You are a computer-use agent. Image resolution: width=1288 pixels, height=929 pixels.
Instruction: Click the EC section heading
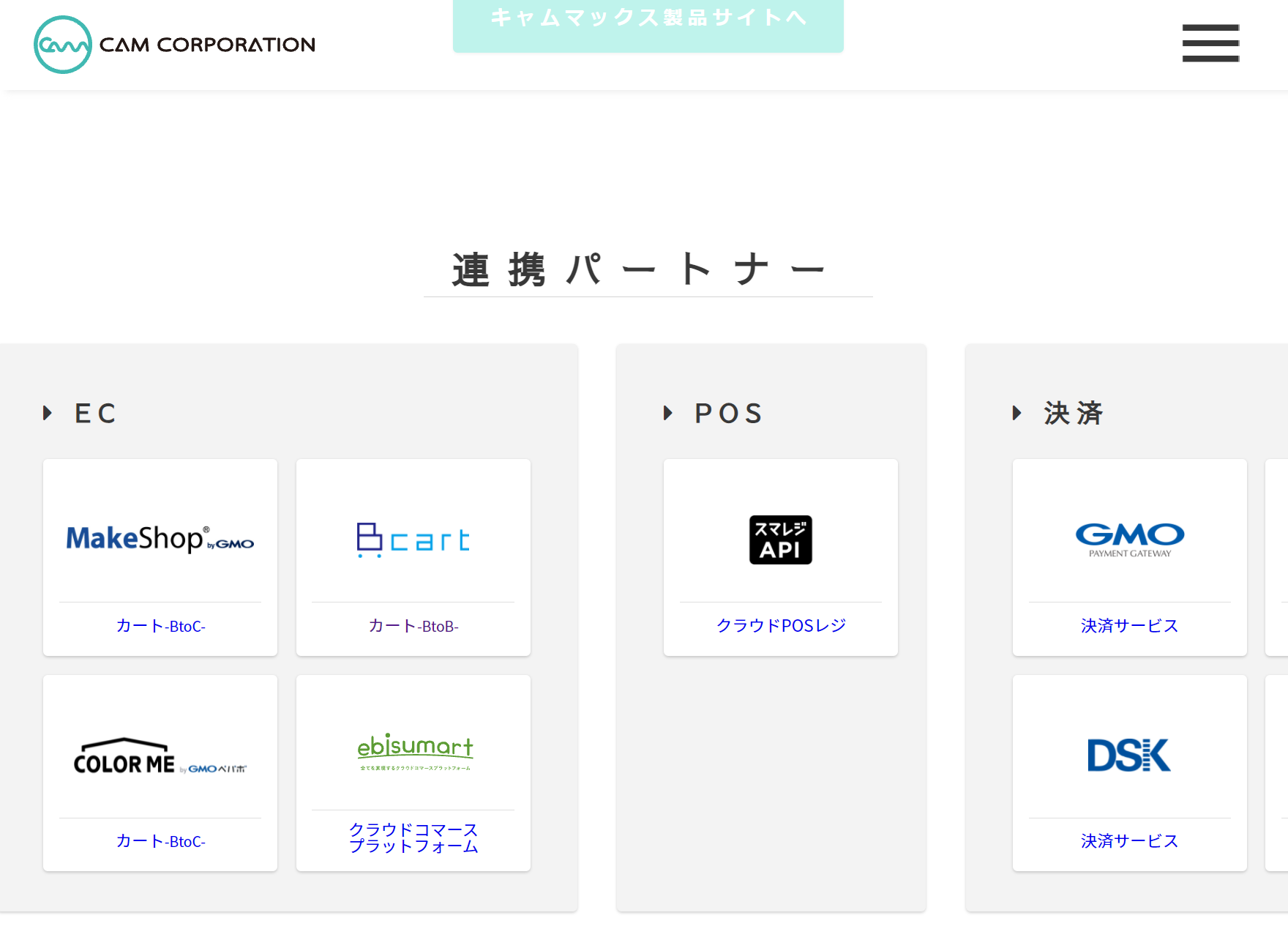pos(95,414)
